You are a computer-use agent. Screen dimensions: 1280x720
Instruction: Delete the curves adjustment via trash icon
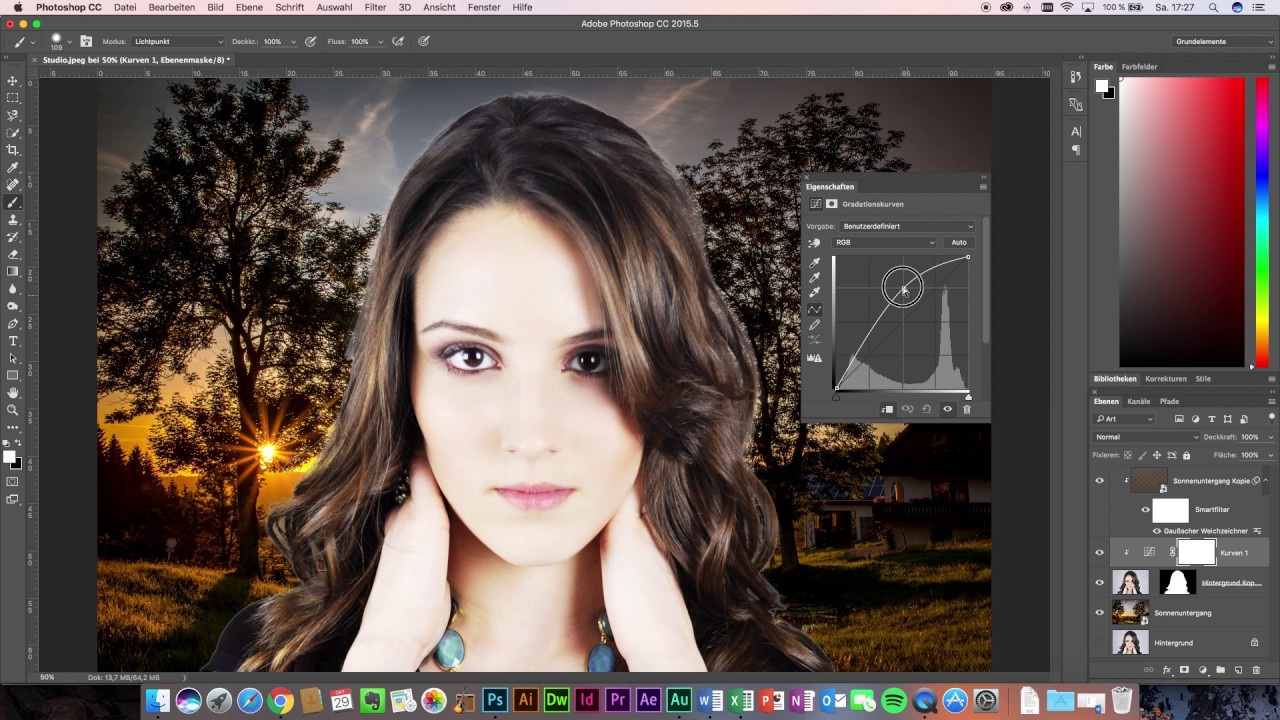point(967,409)
